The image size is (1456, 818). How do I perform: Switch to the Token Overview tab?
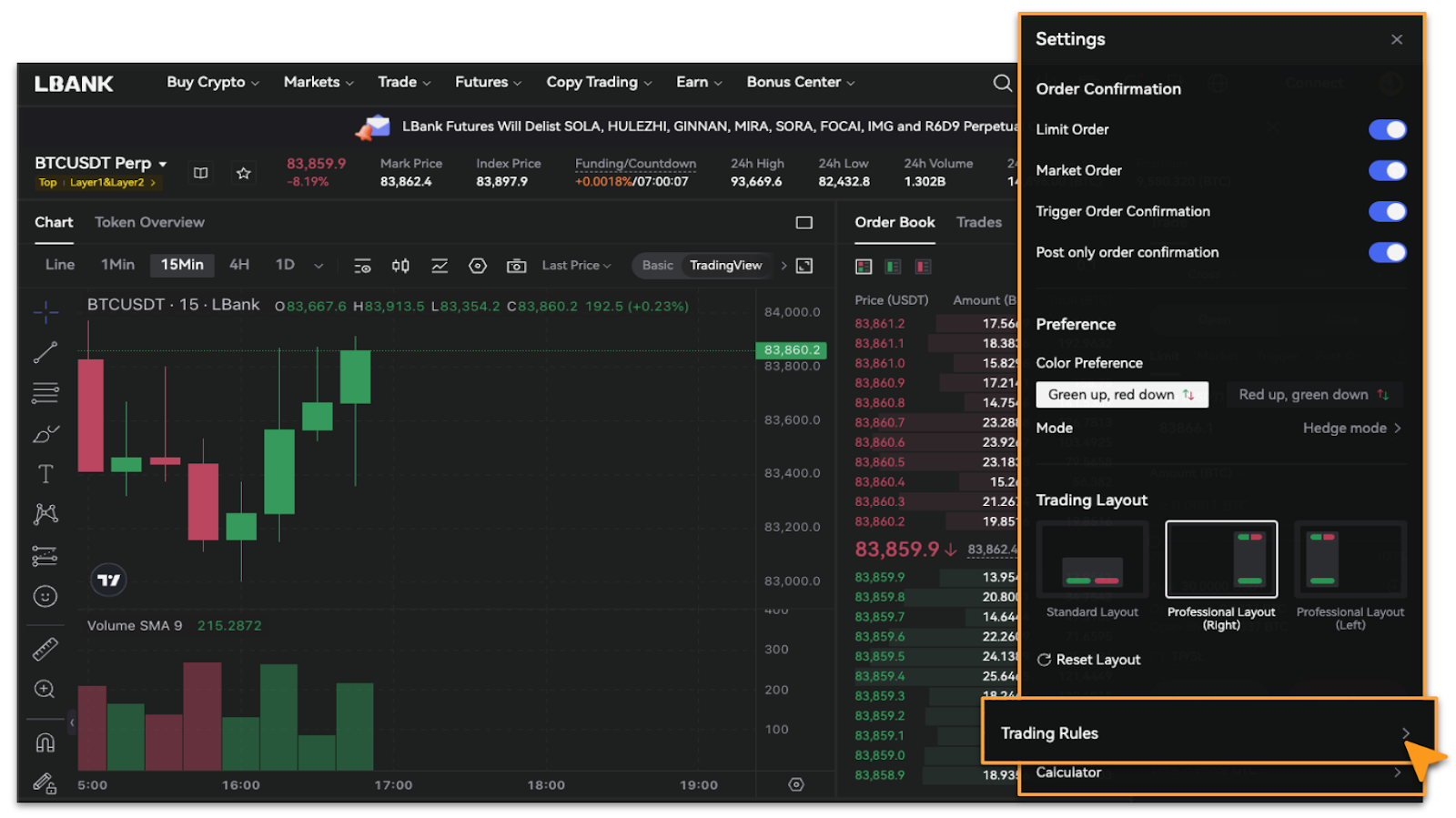149,223
